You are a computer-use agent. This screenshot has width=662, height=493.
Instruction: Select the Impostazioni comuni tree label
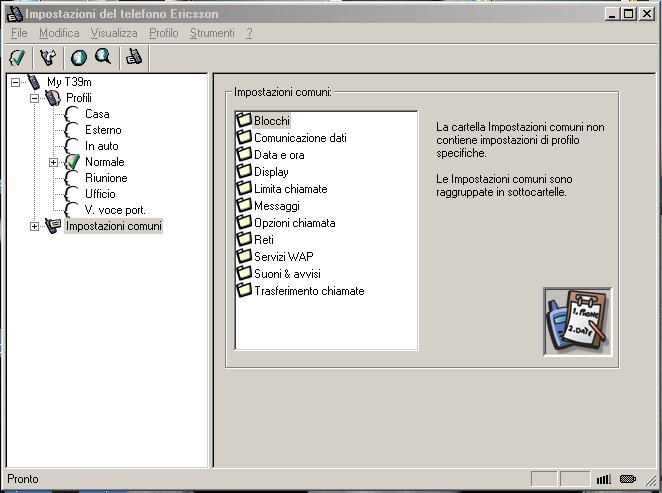pyautogui.click(x=114, y=226)
